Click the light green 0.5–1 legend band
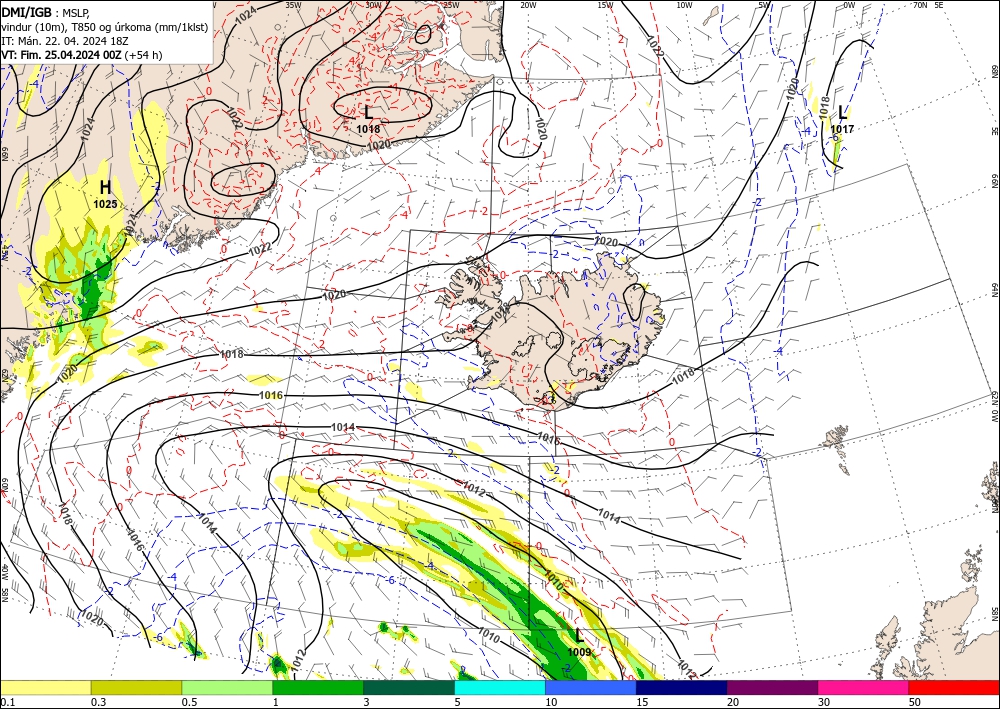This screenshot has height=709, width=1000. (227, 687)
